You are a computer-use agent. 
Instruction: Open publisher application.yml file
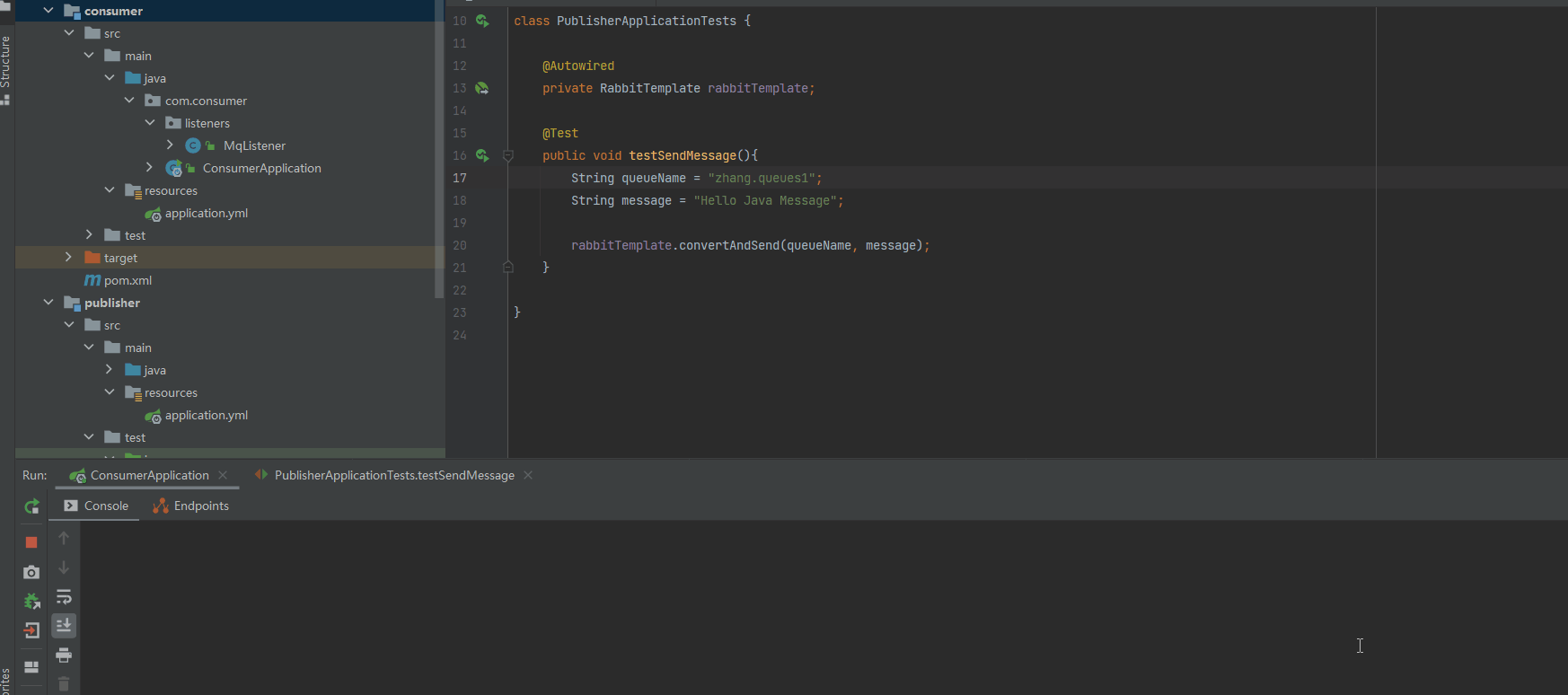206,415
